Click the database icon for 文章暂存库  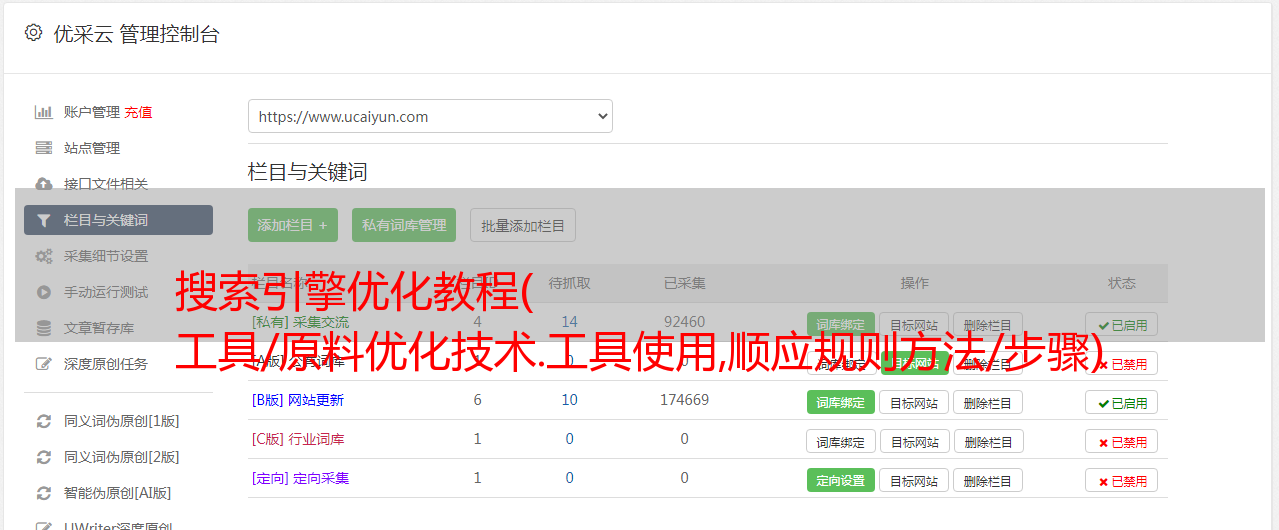pyautogui.click(x=44, y=328)
